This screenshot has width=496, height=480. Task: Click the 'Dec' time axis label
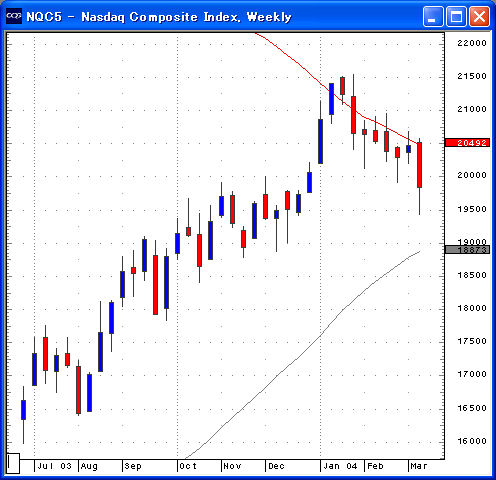tap(276, 466)
